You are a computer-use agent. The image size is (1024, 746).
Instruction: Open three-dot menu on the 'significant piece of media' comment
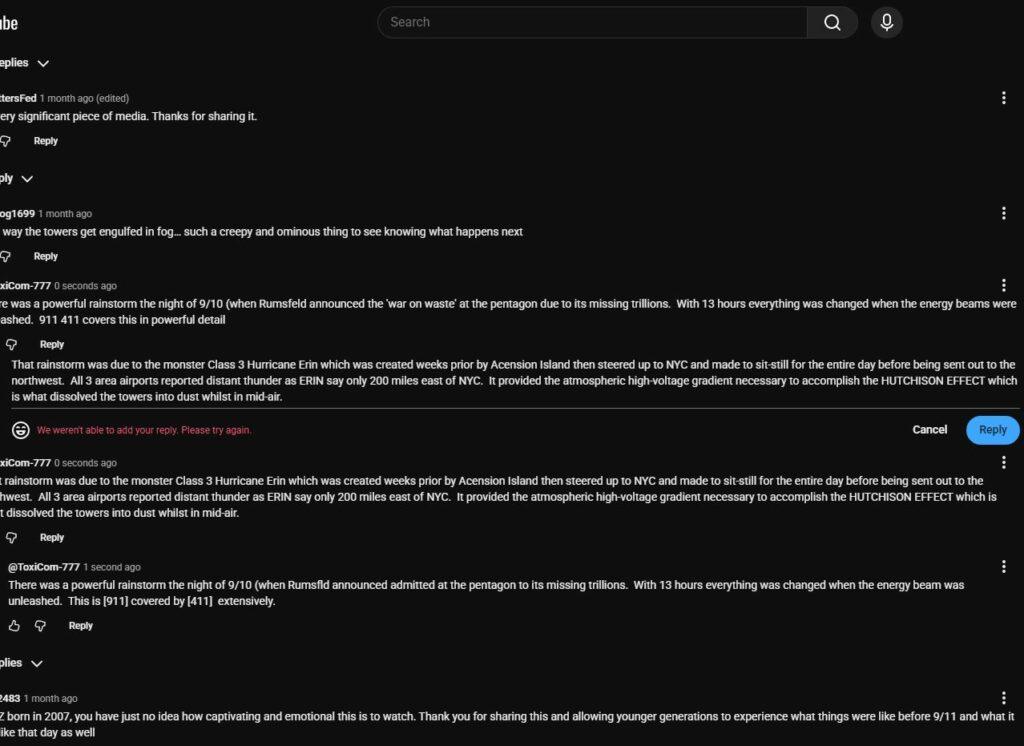1003,98
